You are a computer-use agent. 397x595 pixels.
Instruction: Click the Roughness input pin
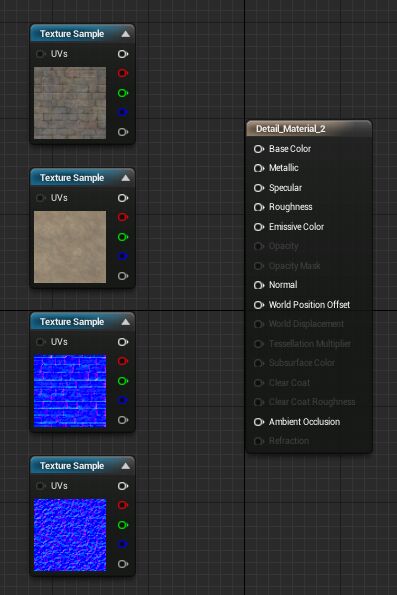[x=259, y=207]
